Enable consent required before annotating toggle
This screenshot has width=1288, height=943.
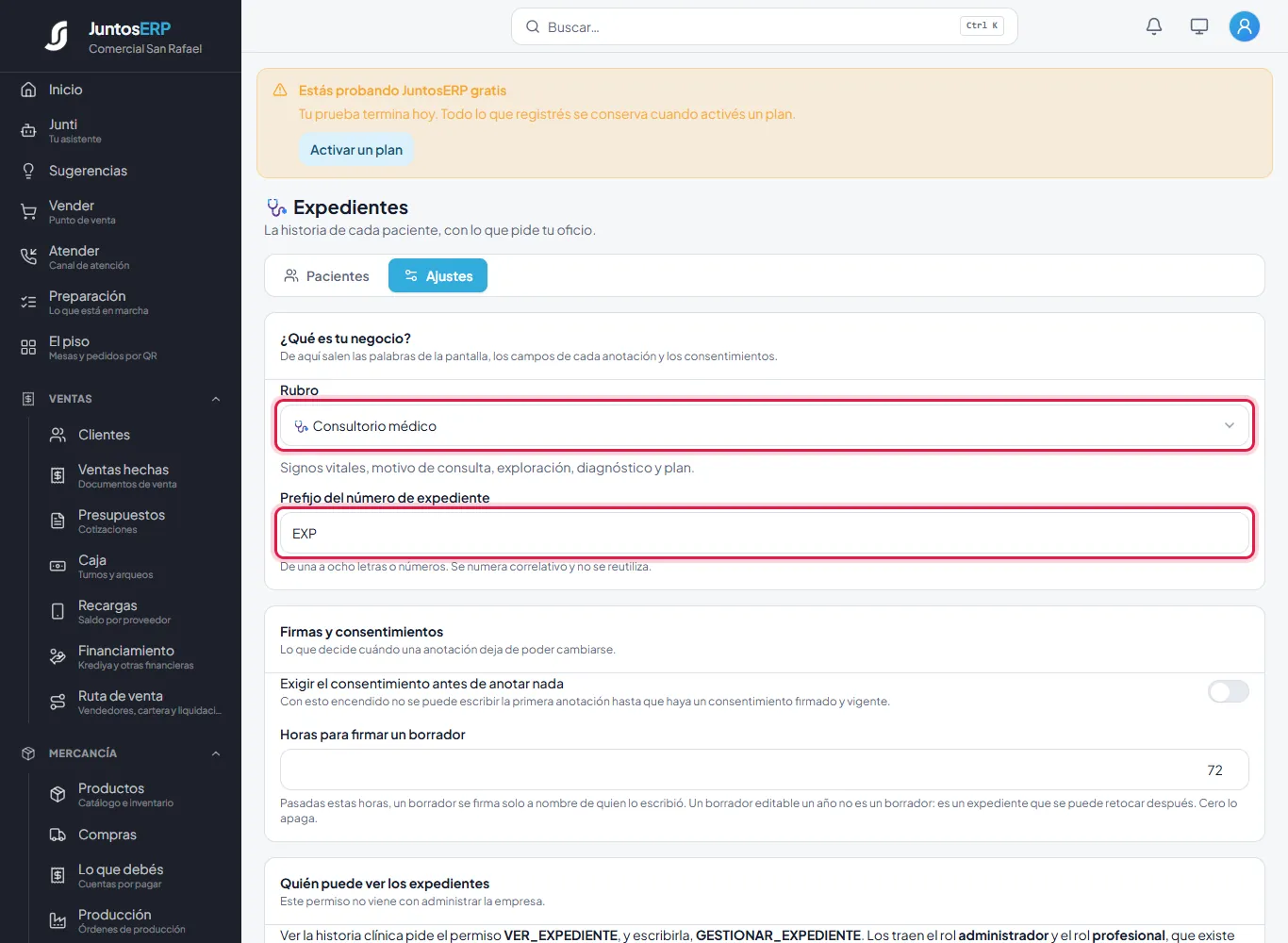point(1229,691)
